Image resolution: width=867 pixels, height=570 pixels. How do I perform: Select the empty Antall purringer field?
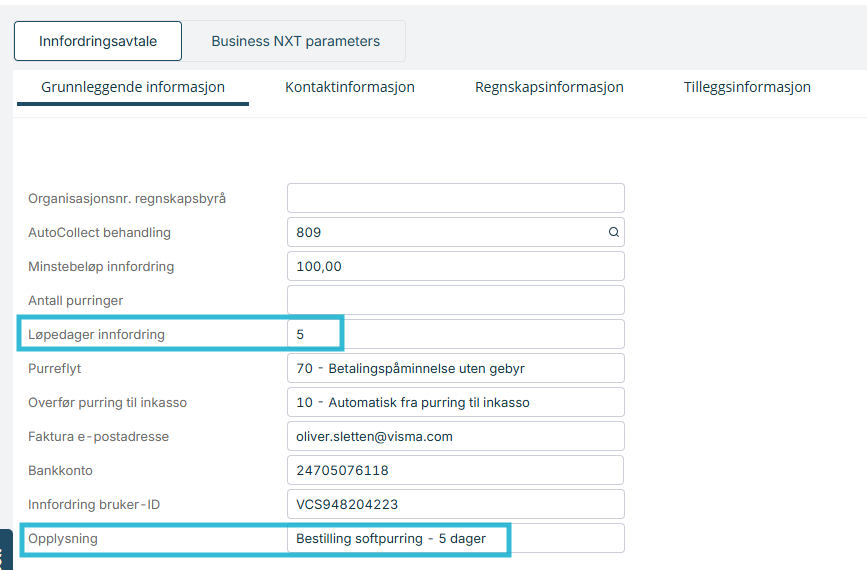tap(456, 300)
